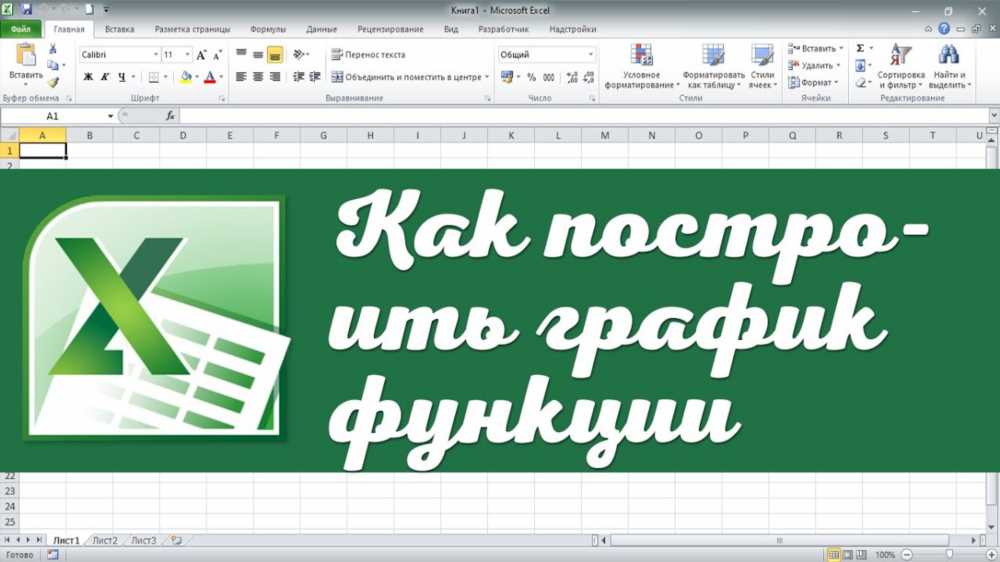Increase decimal places icon
1000x562 pixels.
click(x=572, y=77)
